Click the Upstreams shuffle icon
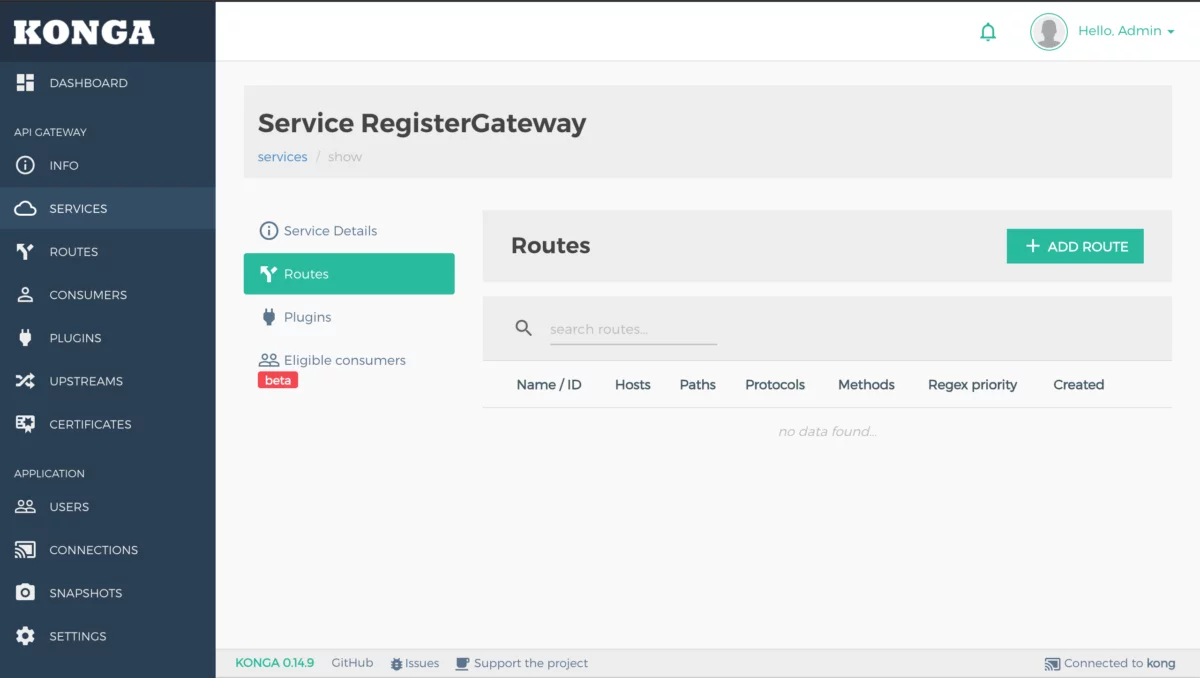The height and width of the screenshot is (678, 1200). point(26,381)
